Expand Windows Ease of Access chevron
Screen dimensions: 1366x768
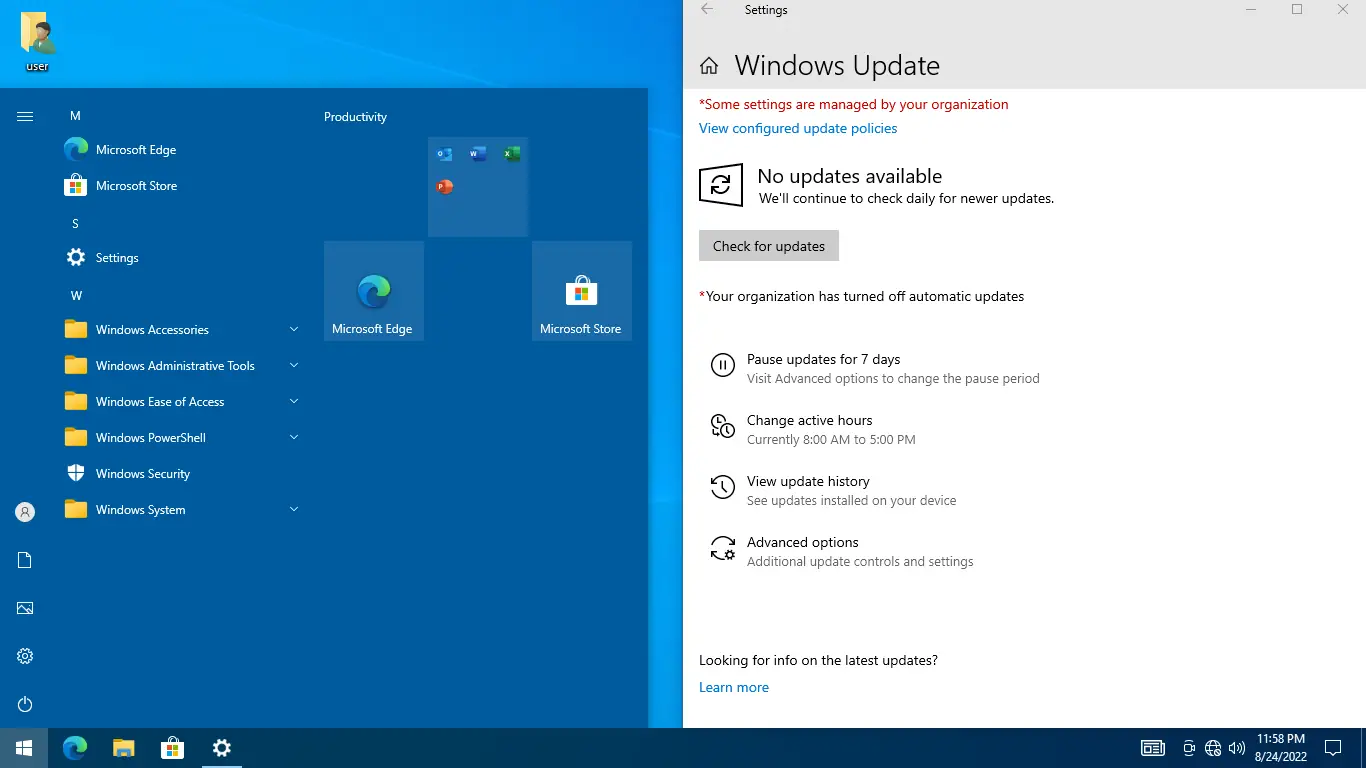tap(294, 401)
